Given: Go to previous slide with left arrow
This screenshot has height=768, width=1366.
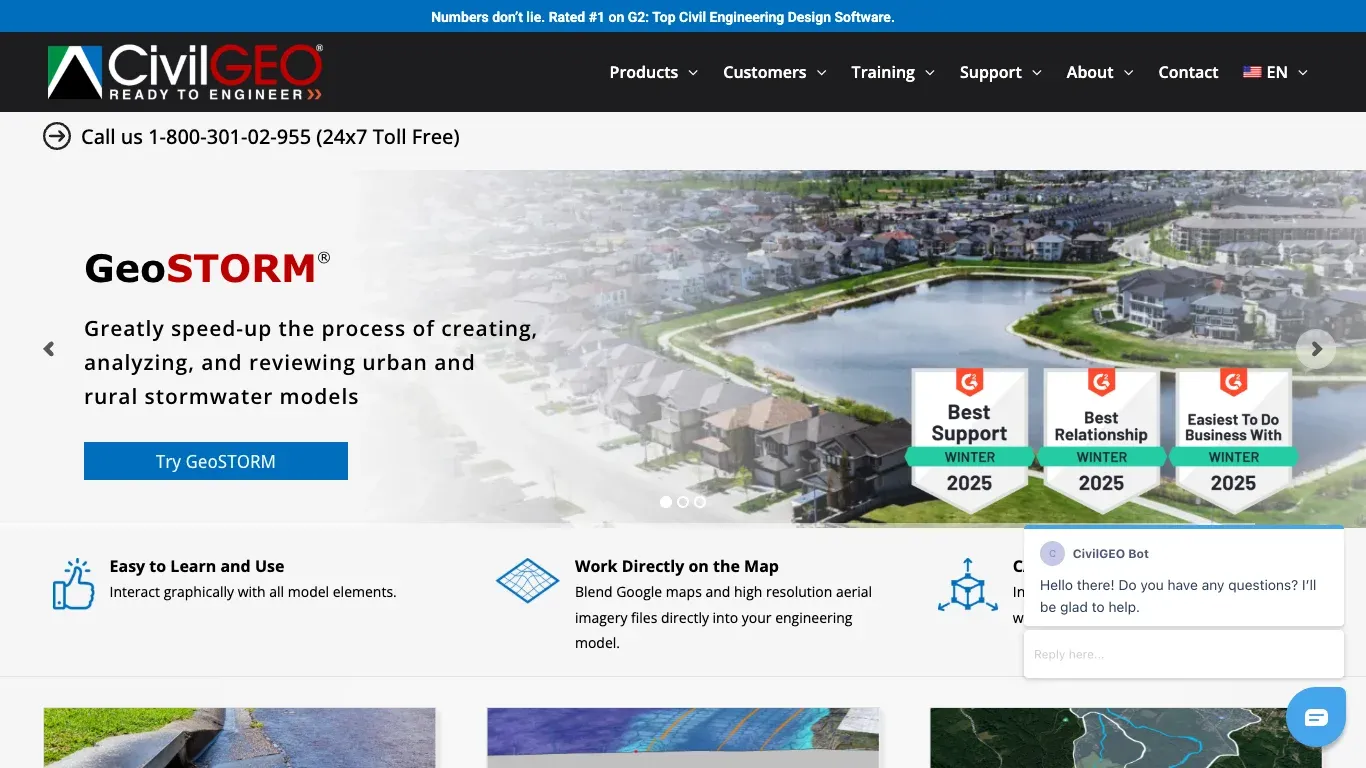Looking at the screenshot, I should tap(48, 349).
